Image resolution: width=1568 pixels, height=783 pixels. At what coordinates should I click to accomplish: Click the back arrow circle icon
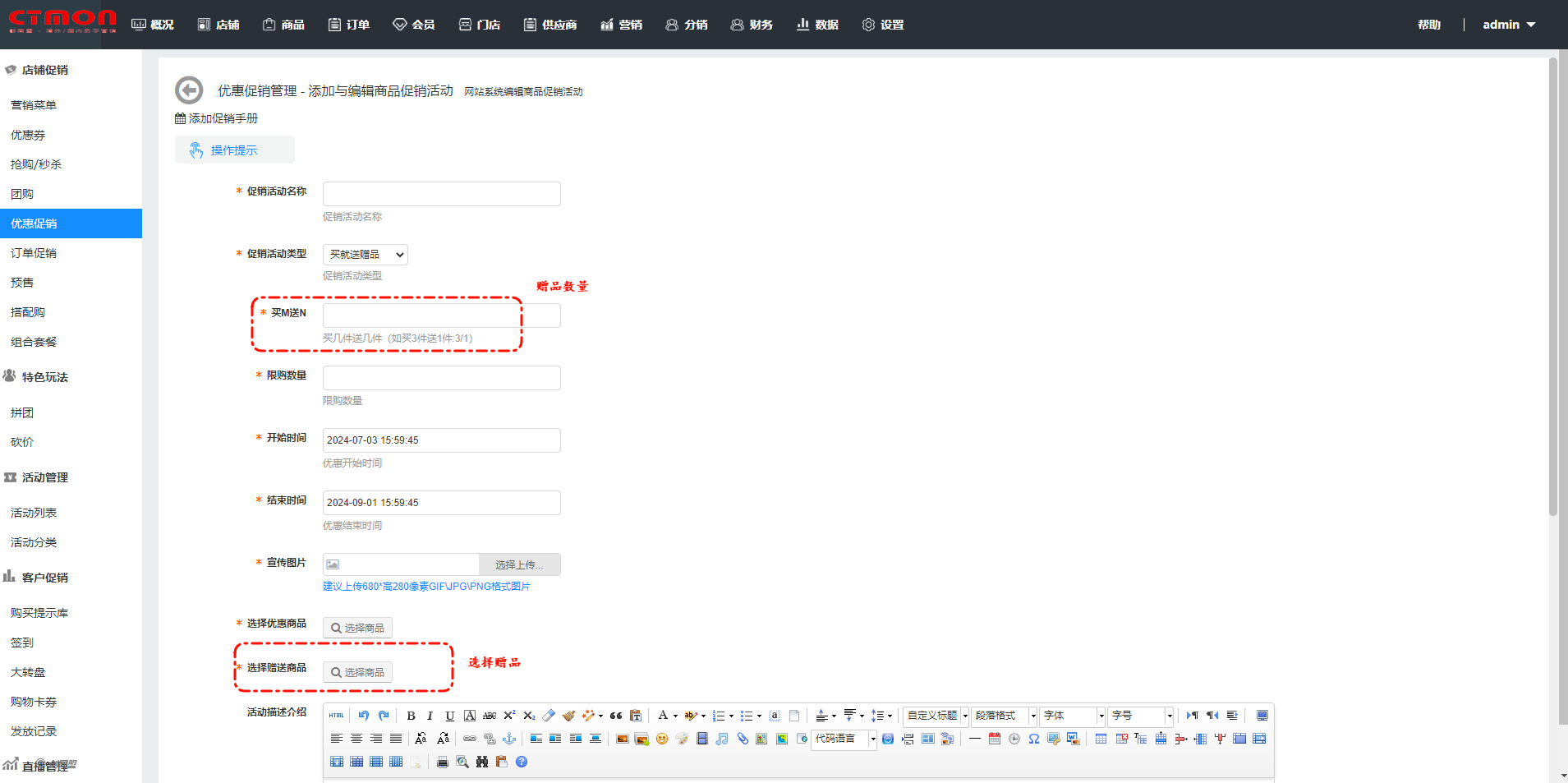pyautogui.click(x=189, y=90)
